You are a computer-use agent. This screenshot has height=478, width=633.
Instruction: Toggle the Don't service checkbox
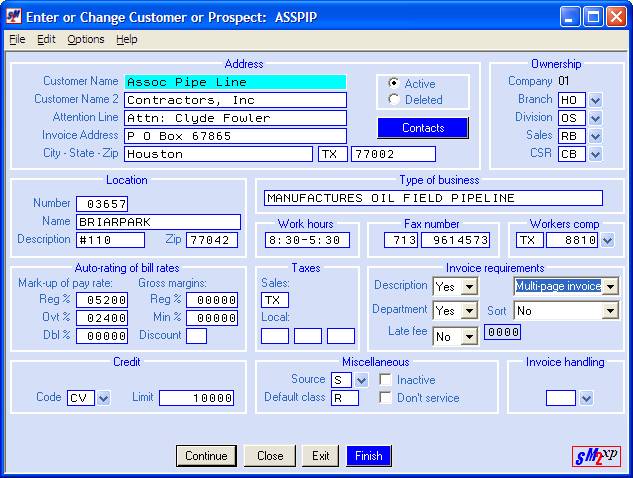click(386, 398)
